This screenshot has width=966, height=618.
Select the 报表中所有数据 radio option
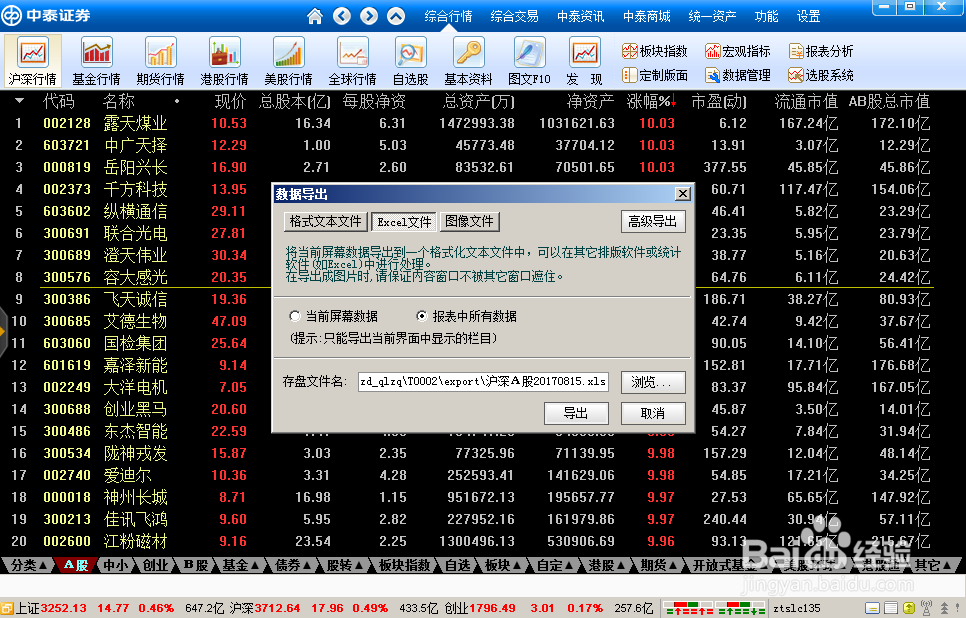[x=423, y=315]
